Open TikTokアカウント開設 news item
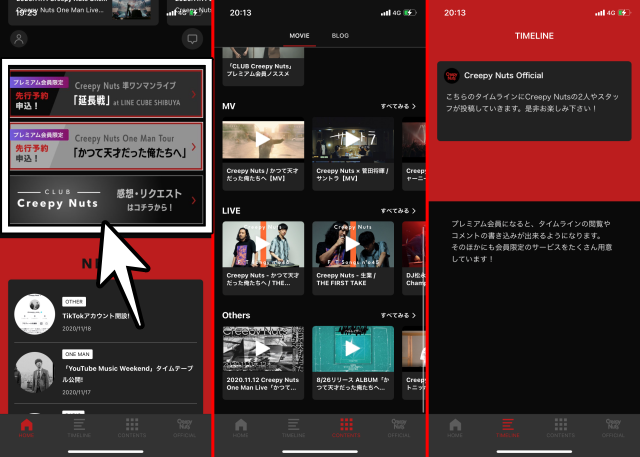Viewport: 640px width, 457px height. [x=106, y=314]
